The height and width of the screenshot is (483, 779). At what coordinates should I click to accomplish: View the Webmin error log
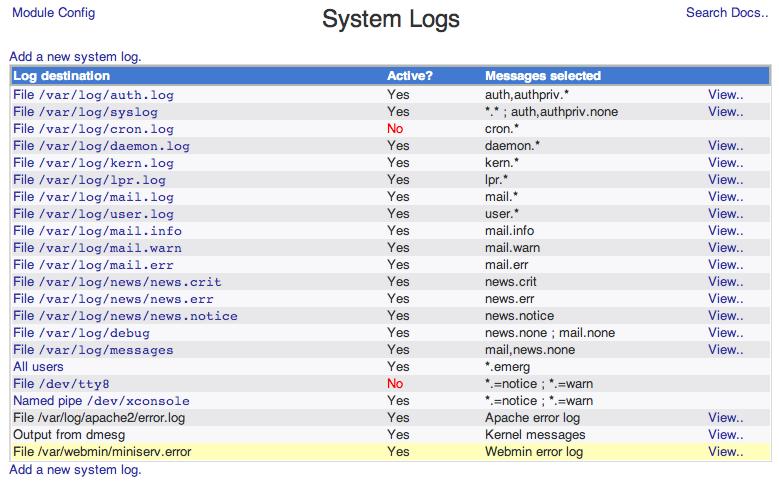tap(725, 452)
